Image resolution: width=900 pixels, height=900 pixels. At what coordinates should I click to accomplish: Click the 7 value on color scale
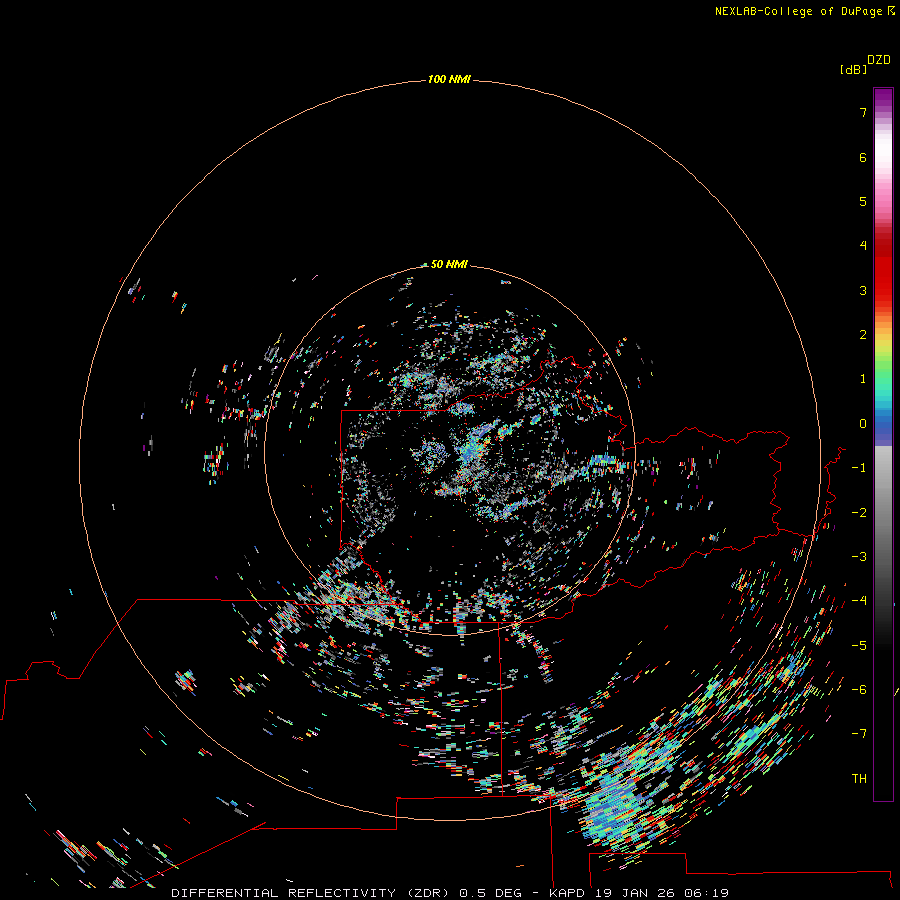863,112
